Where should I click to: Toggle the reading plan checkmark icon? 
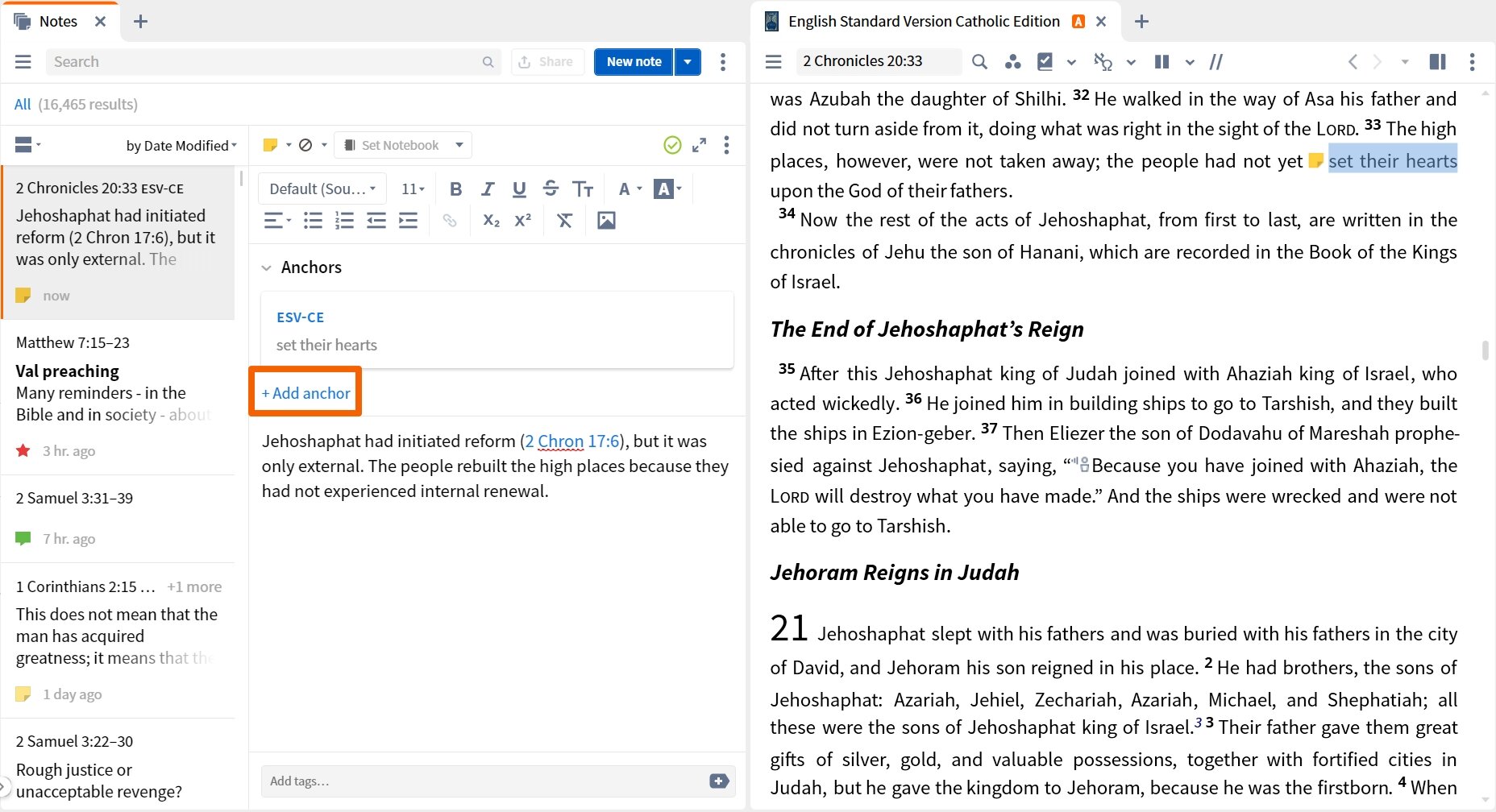pos(1045,62)
